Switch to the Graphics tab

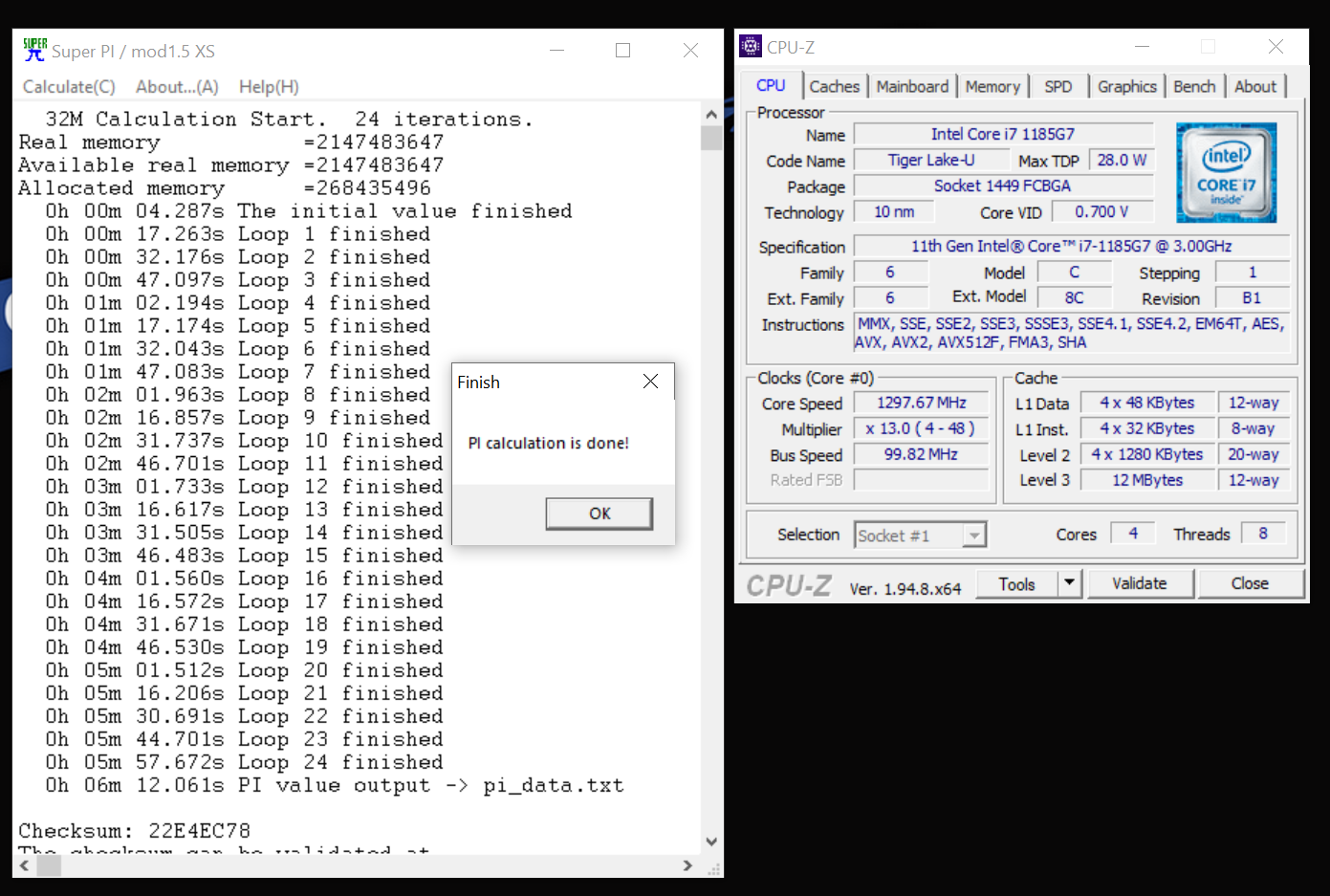[x=1126, y=86]
